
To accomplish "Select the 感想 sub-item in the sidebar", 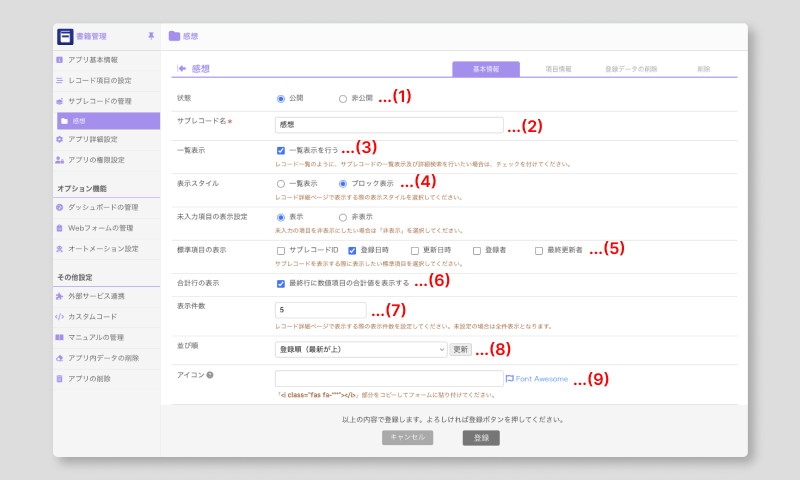I will [x=109, y=121].
